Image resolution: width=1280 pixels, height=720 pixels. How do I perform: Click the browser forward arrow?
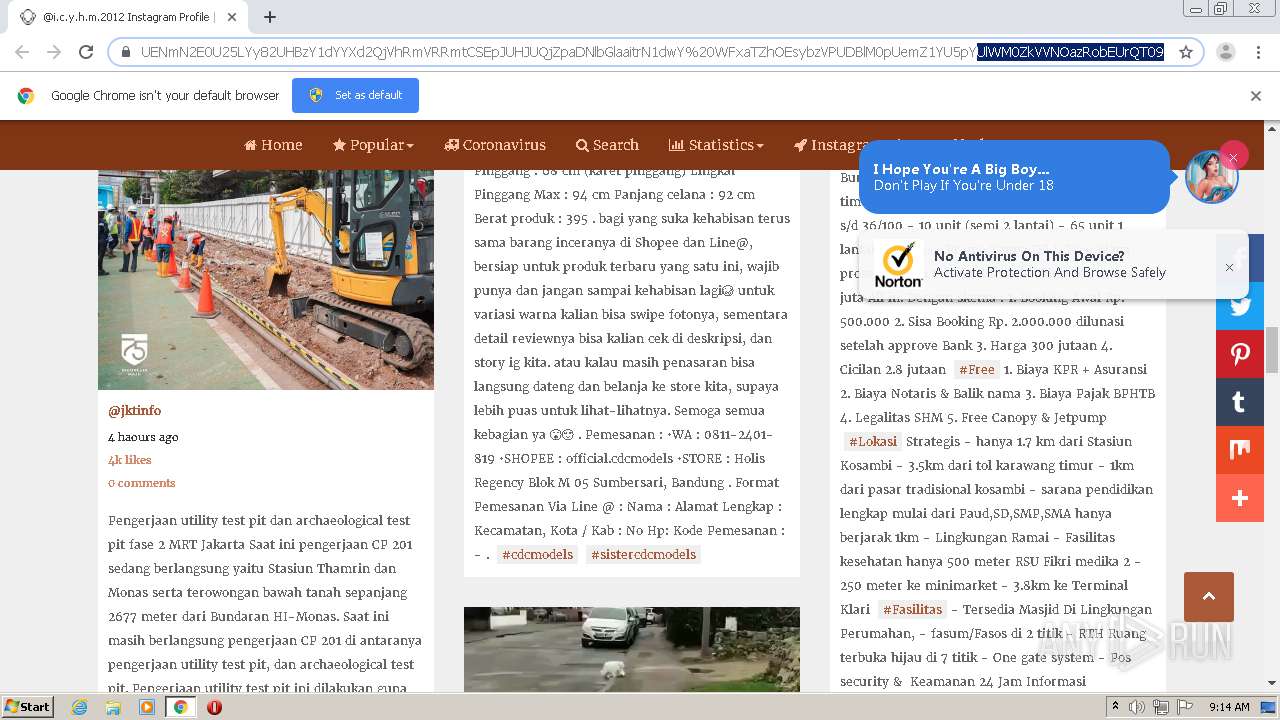pos(54,52)
